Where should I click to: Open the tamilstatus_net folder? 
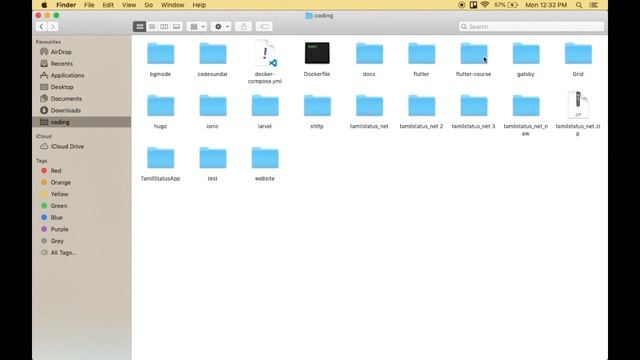369,106
